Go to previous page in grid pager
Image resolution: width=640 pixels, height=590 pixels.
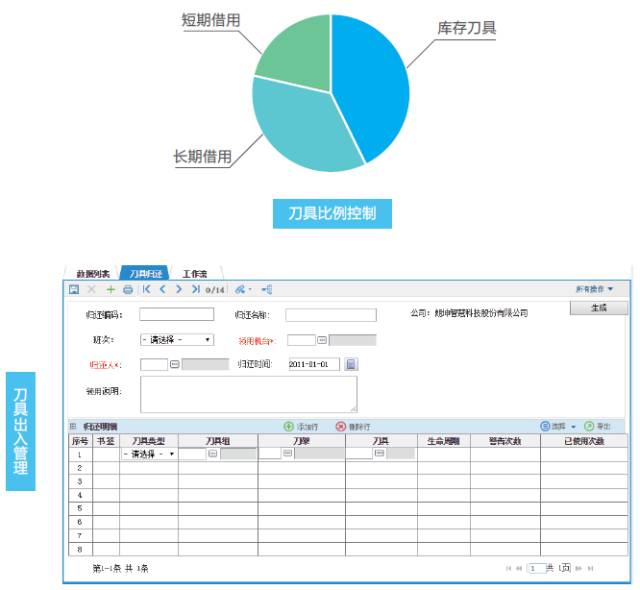pyautogui.click(x=519, y=568)
